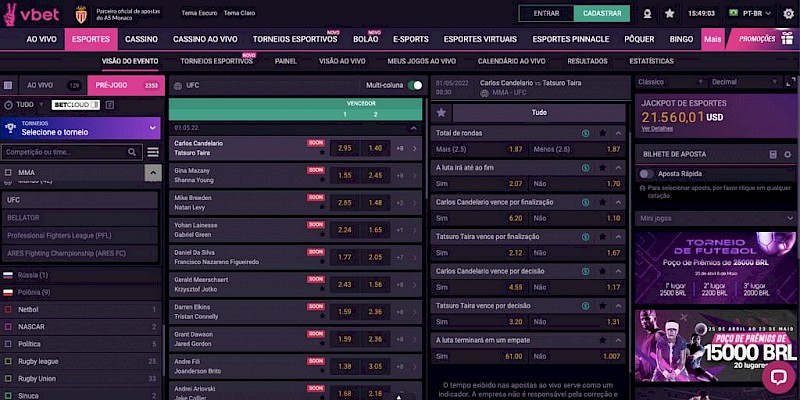
Task: Click the favorites star in top bar
Action: pos(670,14)
